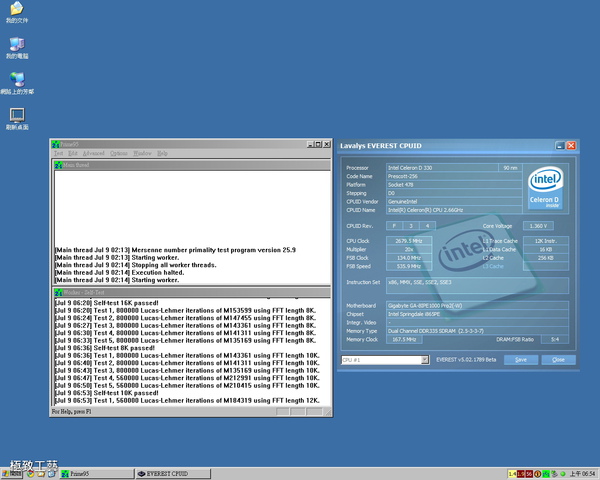Open the Help menu in Prime95
600x480 pixels.
point(162,153)
